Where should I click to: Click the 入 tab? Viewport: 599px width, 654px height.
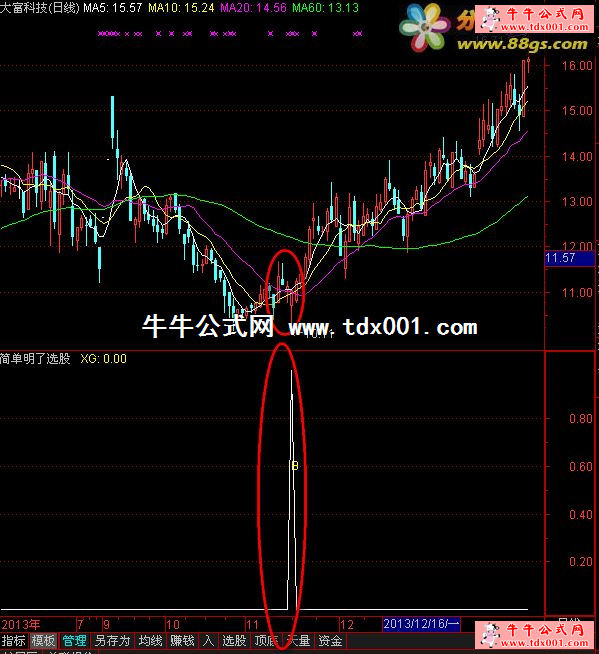(208, 640)
